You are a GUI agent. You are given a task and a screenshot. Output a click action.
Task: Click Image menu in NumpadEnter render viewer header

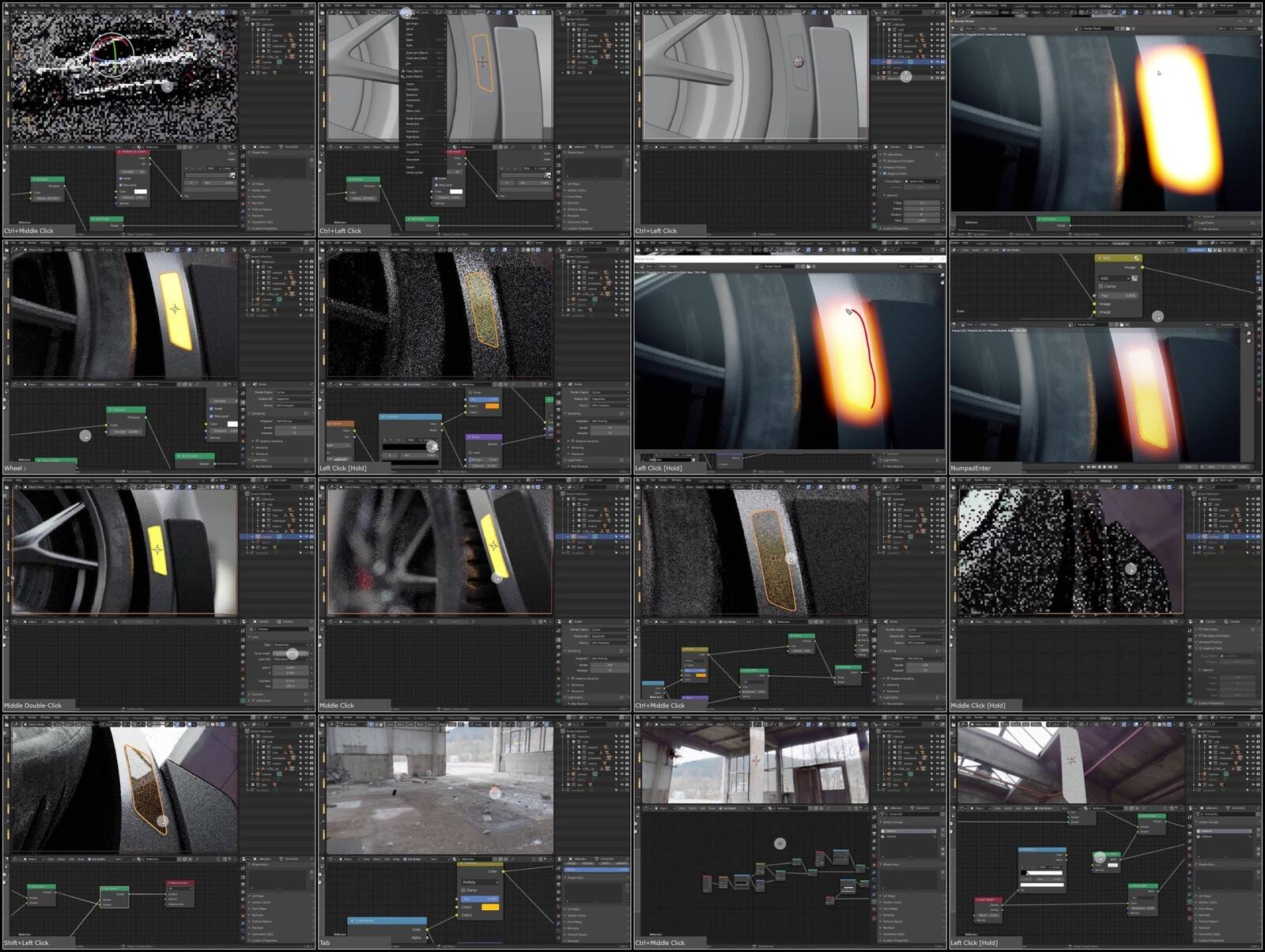point(995,324)
